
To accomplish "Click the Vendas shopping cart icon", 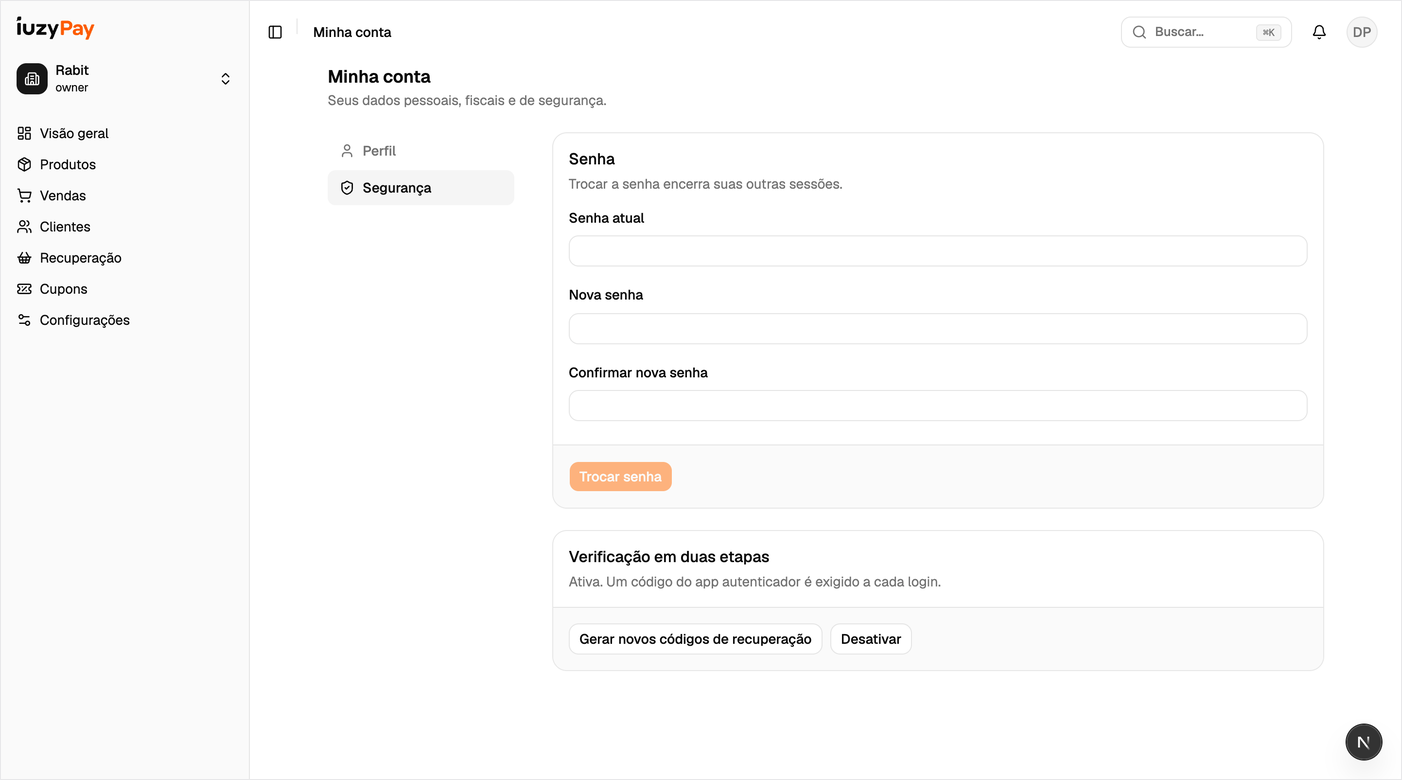I will coord(24,195).
